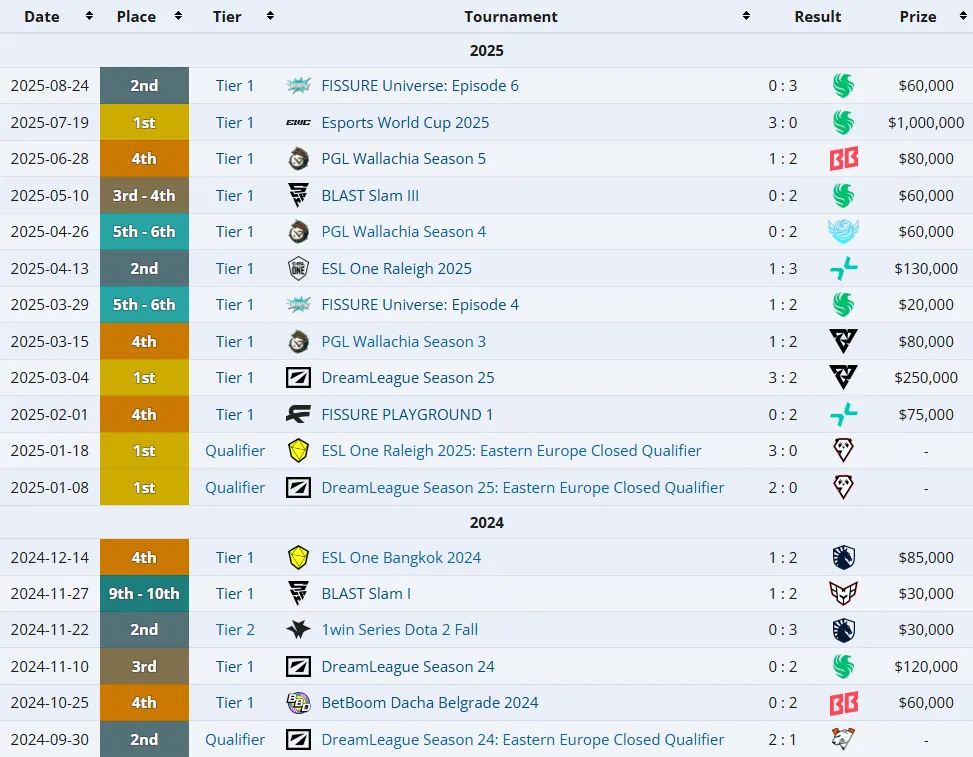Click PGL Wallachia Season 4 logo icon

pyautogui.click(x=298, y=232)
